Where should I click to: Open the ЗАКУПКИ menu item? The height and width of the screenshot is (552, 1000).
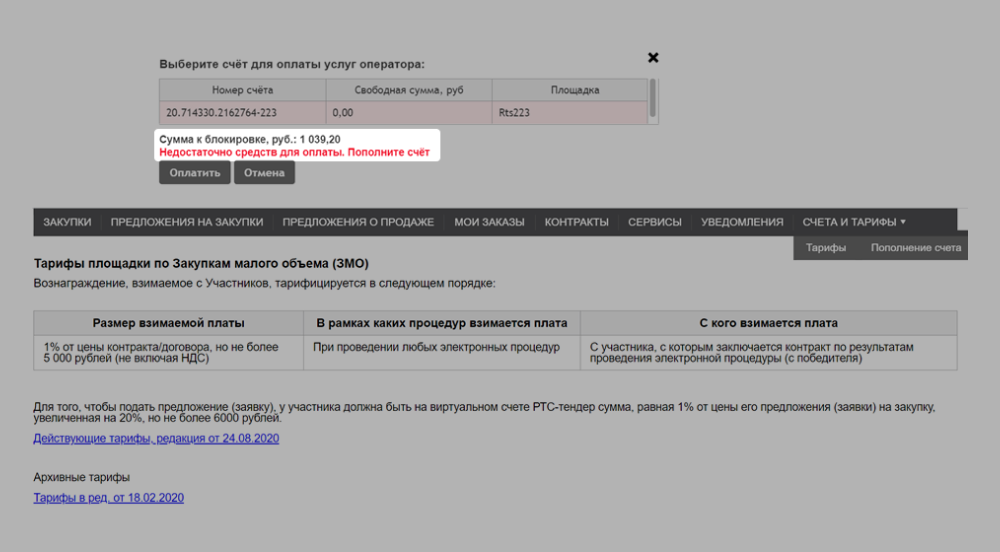pos(67,222)
